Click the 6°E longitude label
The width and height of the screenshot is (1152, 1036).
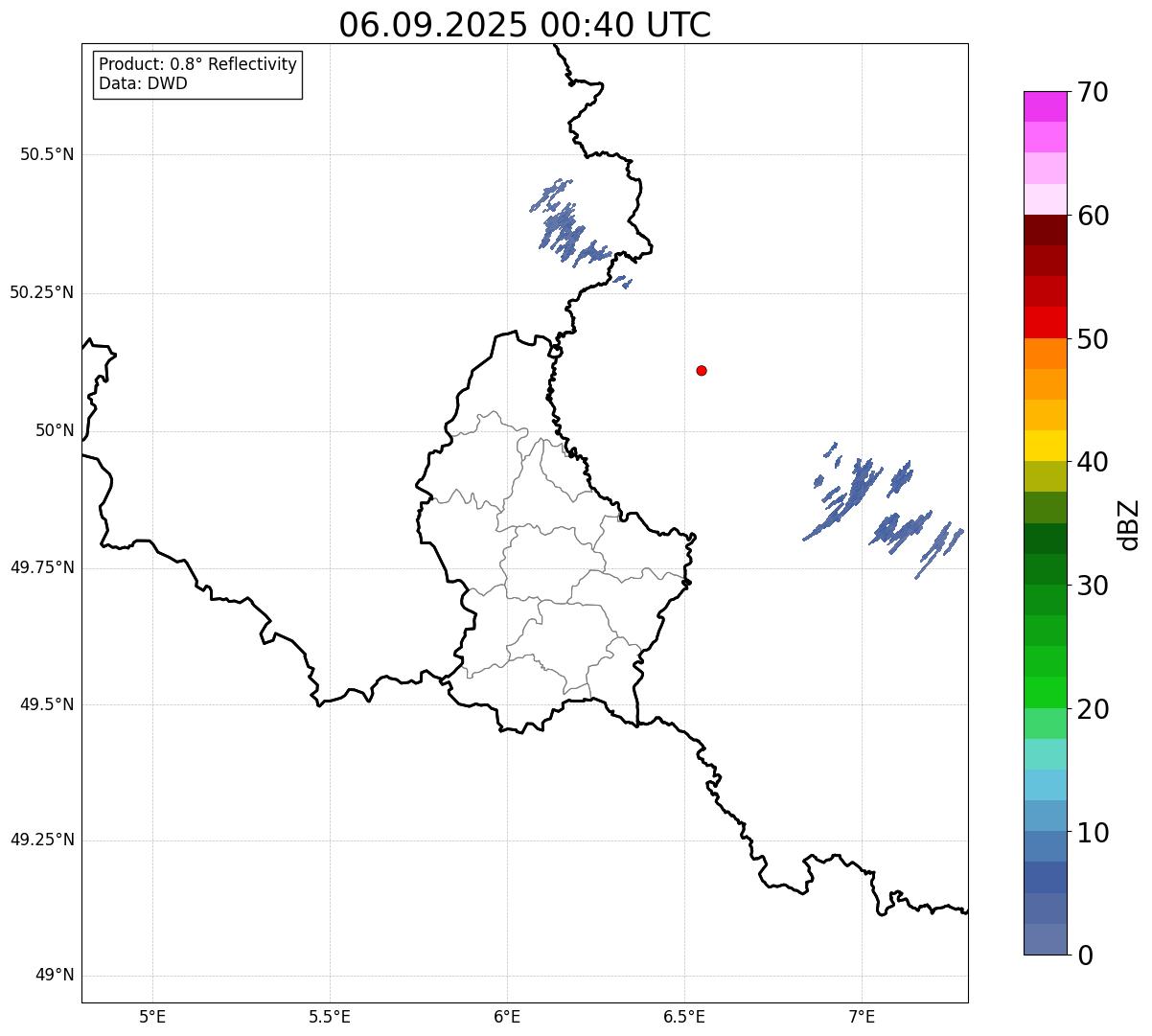[507, 1017]
